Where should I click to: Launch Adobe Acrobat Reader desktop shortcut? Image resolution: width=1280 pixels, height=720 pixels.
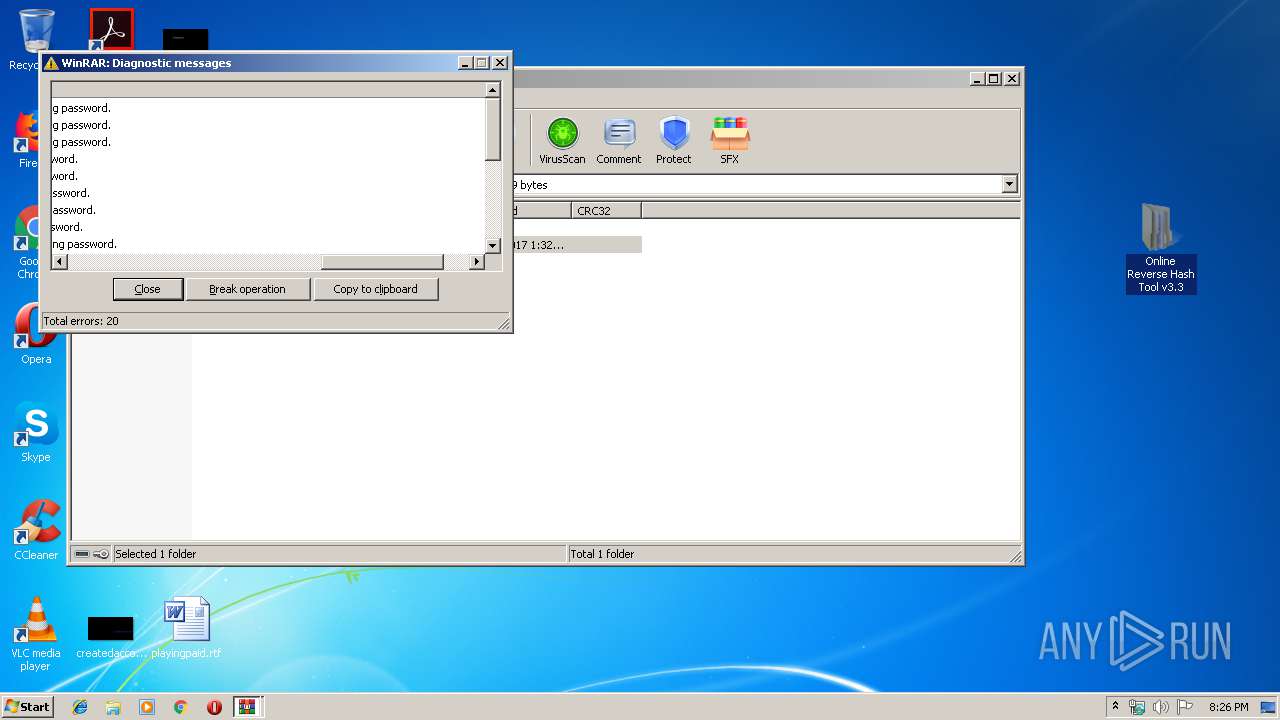[x=111, y=30]
